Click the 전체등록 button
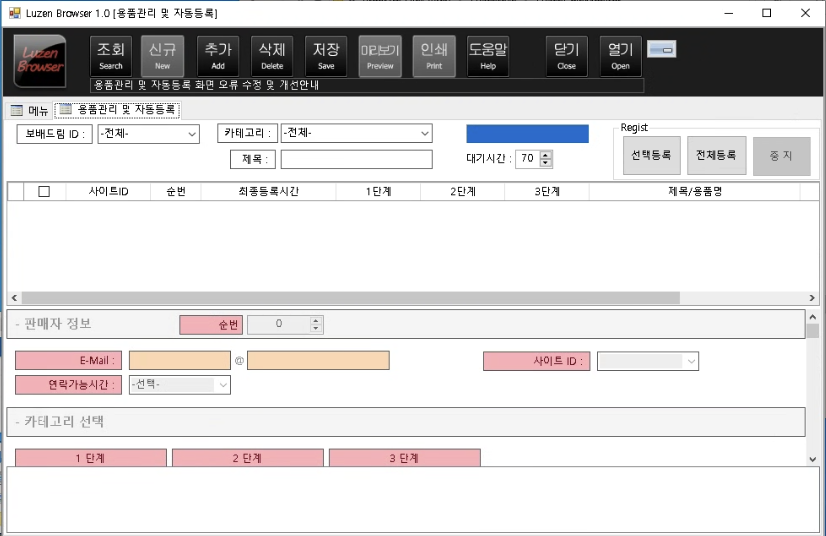Screen dimensions: 826x536 [x=716, y=156]
